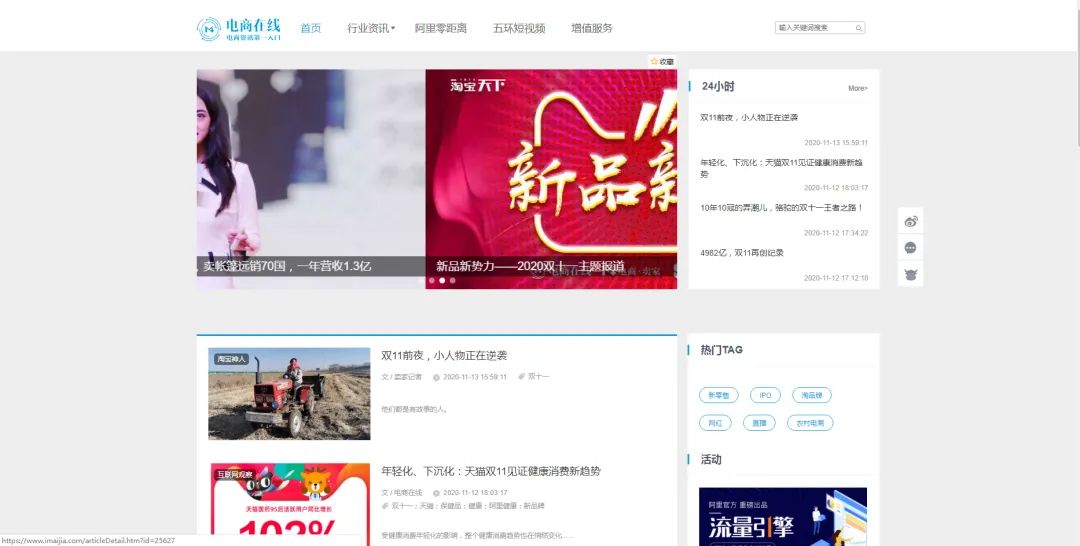This screenshot has height=546, width=1080.
Task: Go to 阿里零距离 section
Action: pos(441,28)
